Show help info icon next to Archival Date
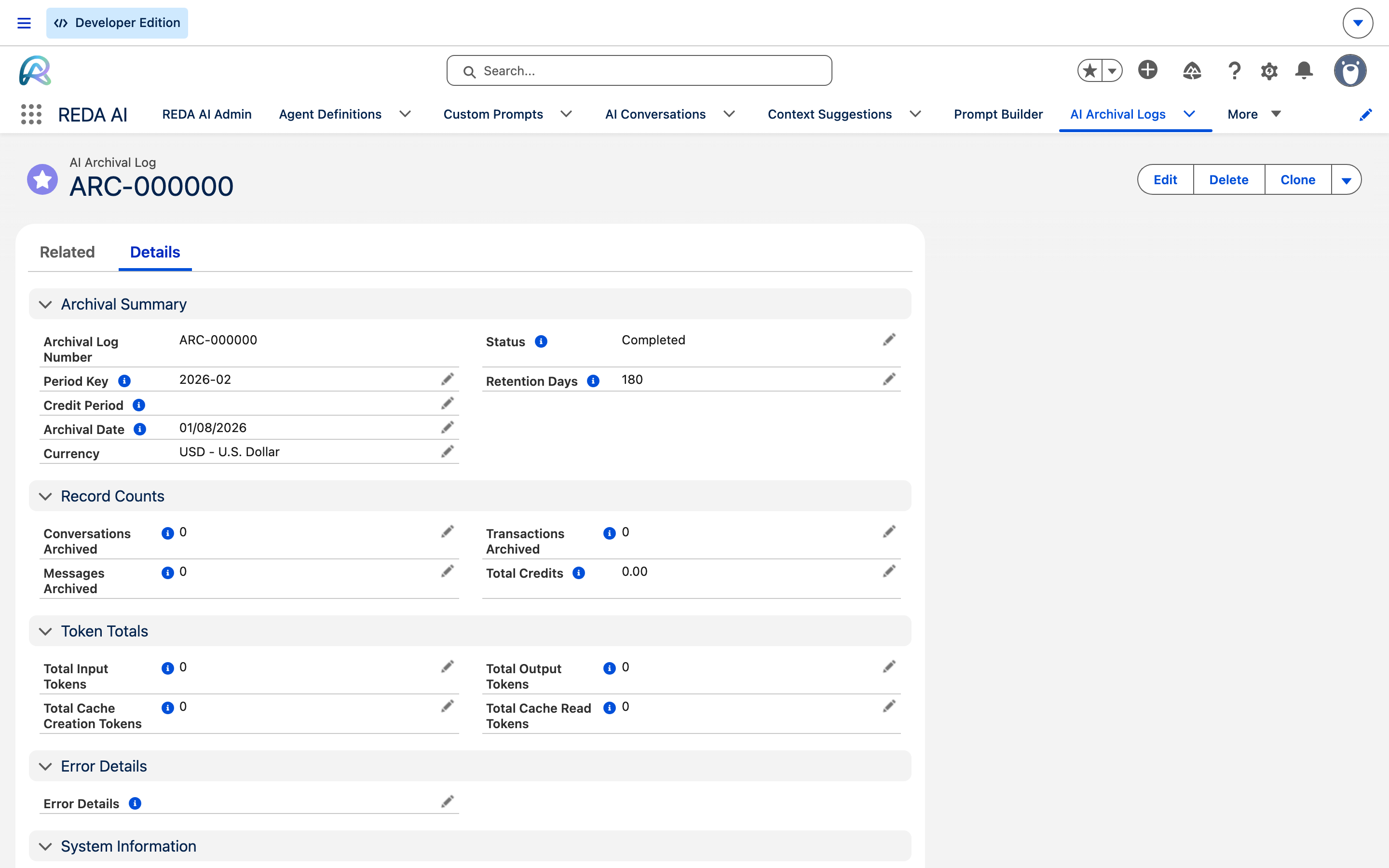 pos(139,429)
